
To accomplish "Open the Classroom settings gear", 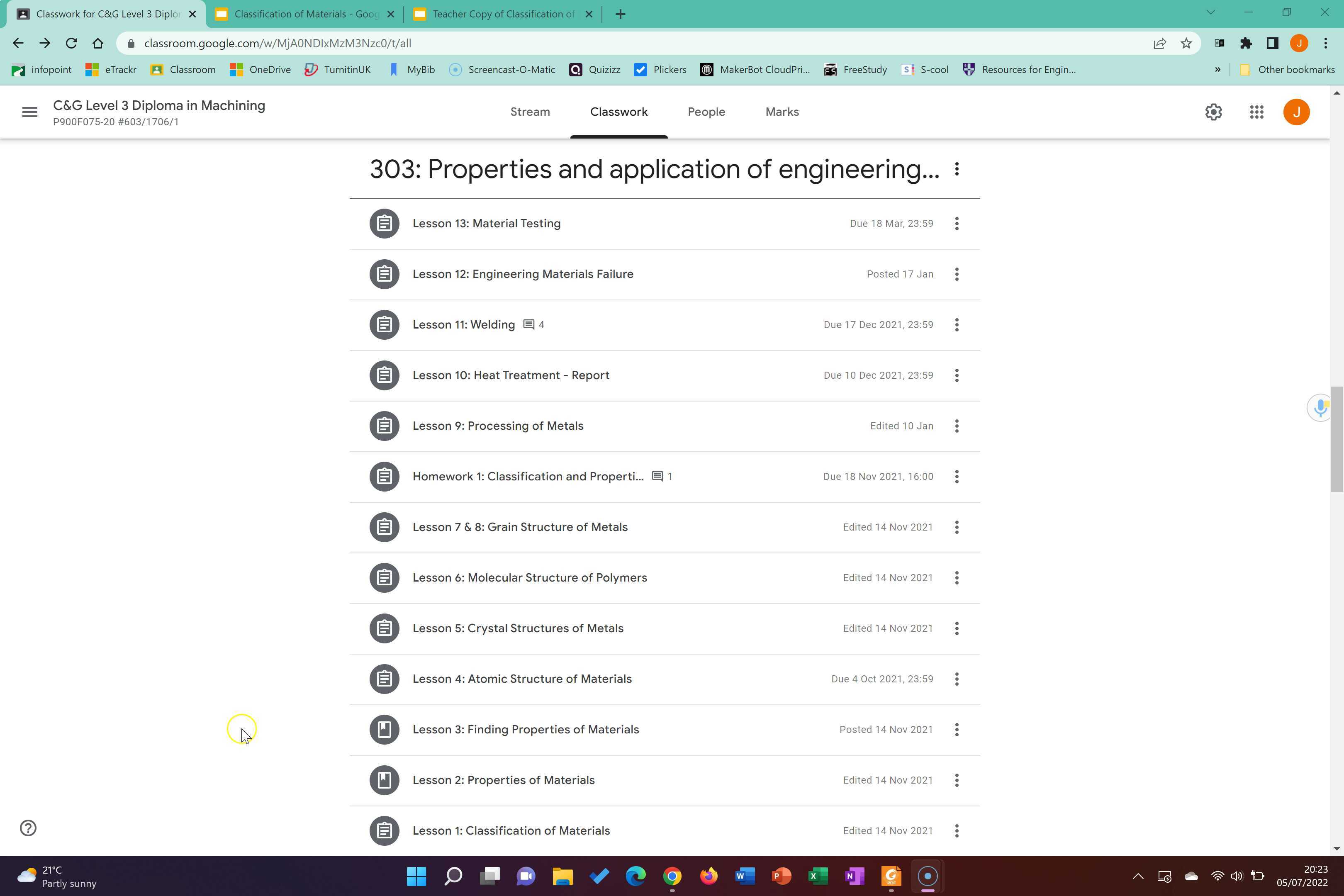I will pos(1214,112).
